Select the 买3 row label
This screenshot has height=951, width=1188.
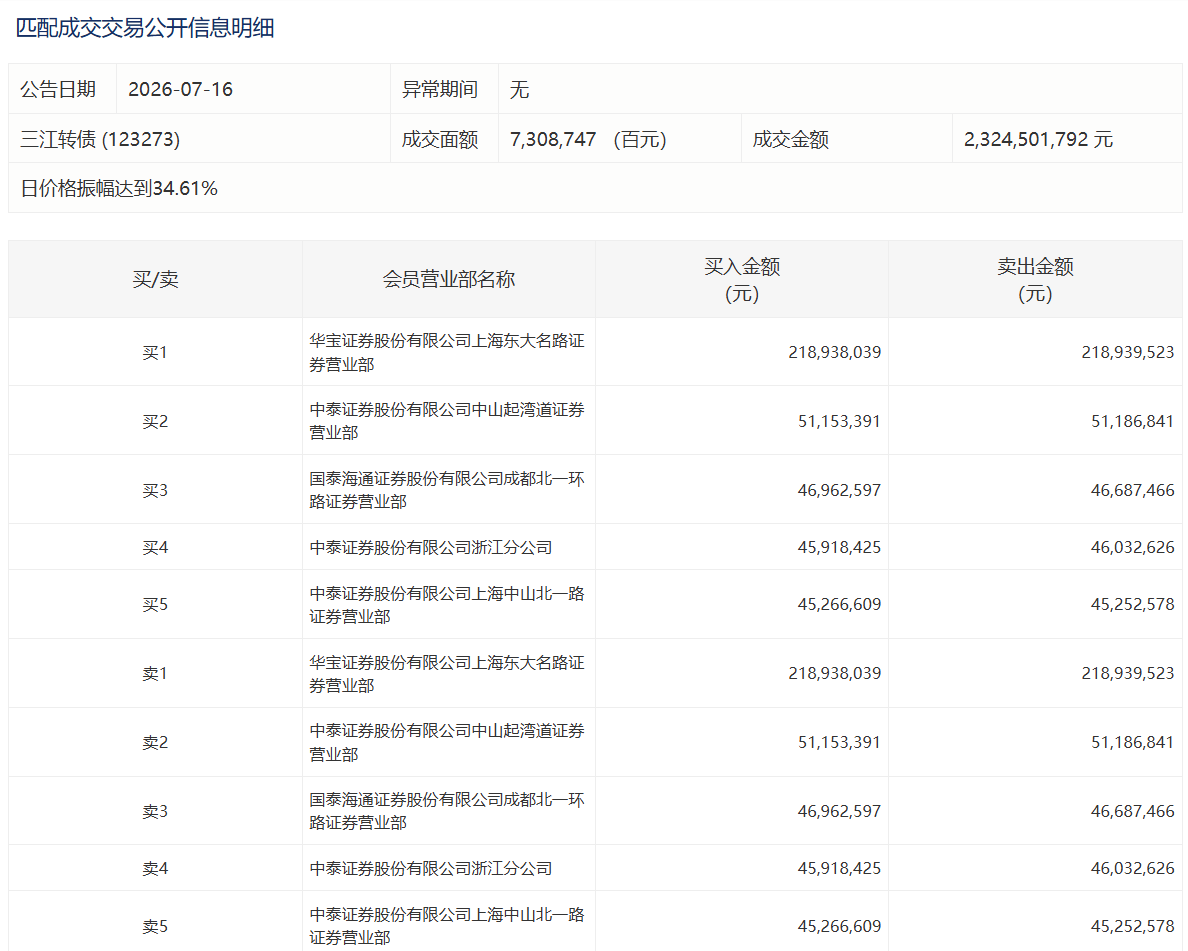[x=155, y=490]
